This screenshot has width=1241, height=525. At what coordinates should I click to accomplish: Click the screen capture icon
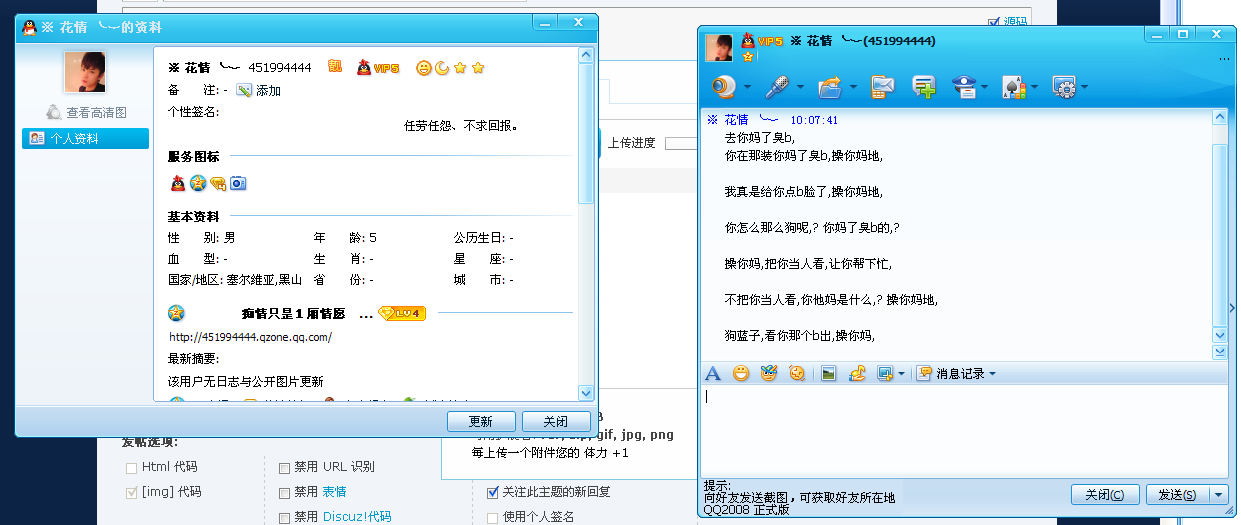[884, 374]
